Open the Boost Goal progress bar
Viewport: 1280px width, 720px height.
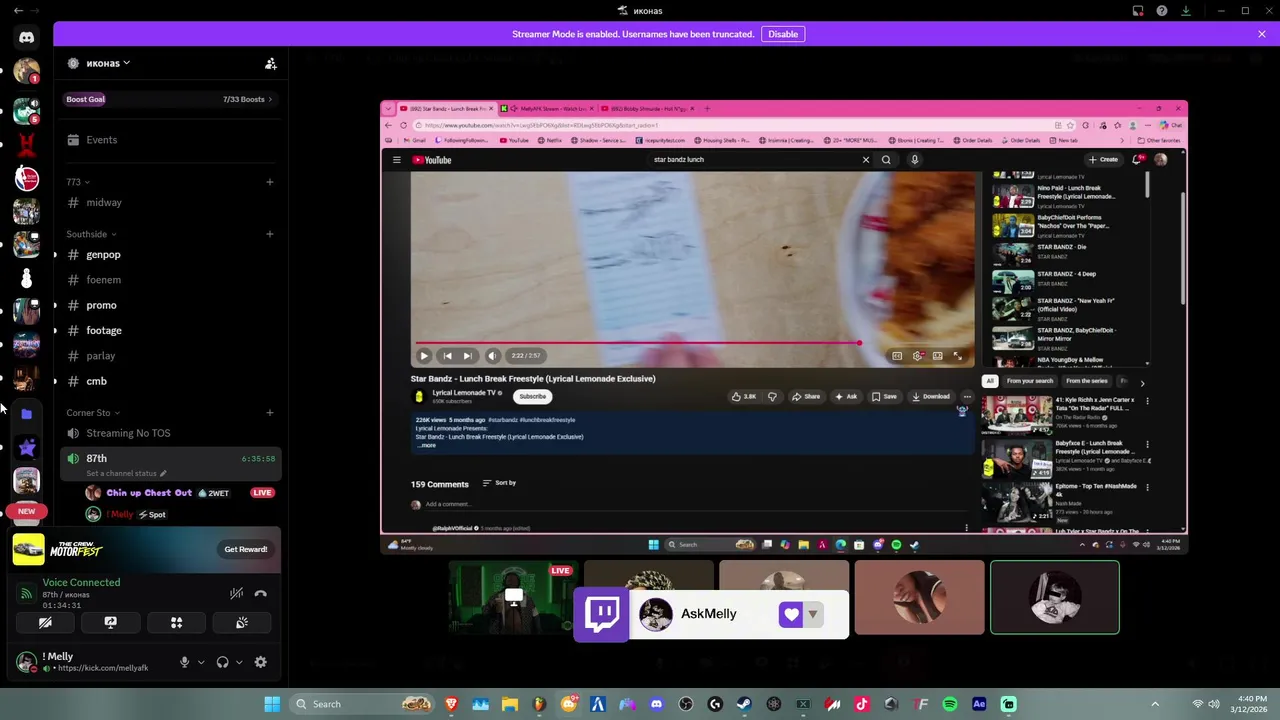170,99
